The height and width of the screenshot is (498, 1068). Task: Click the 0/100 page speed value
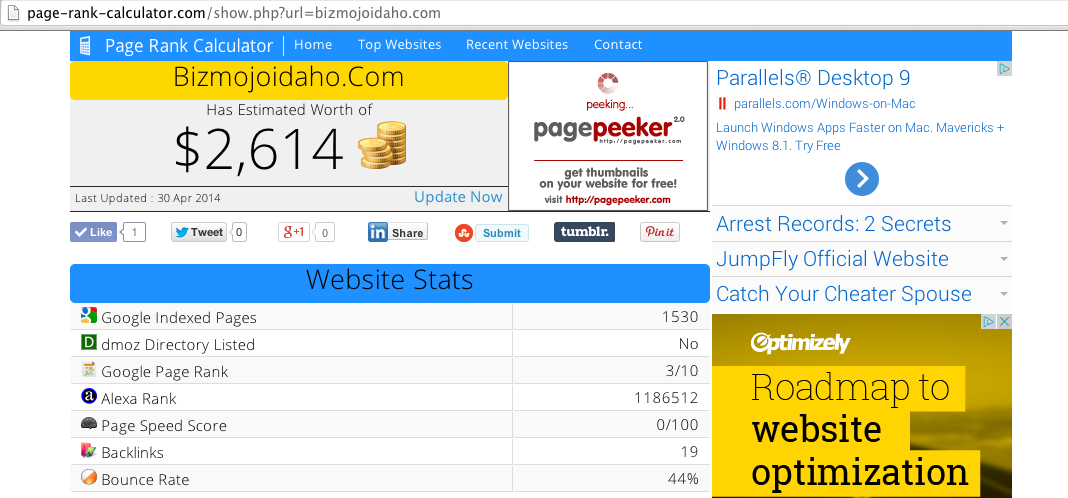tap(678, 425)
